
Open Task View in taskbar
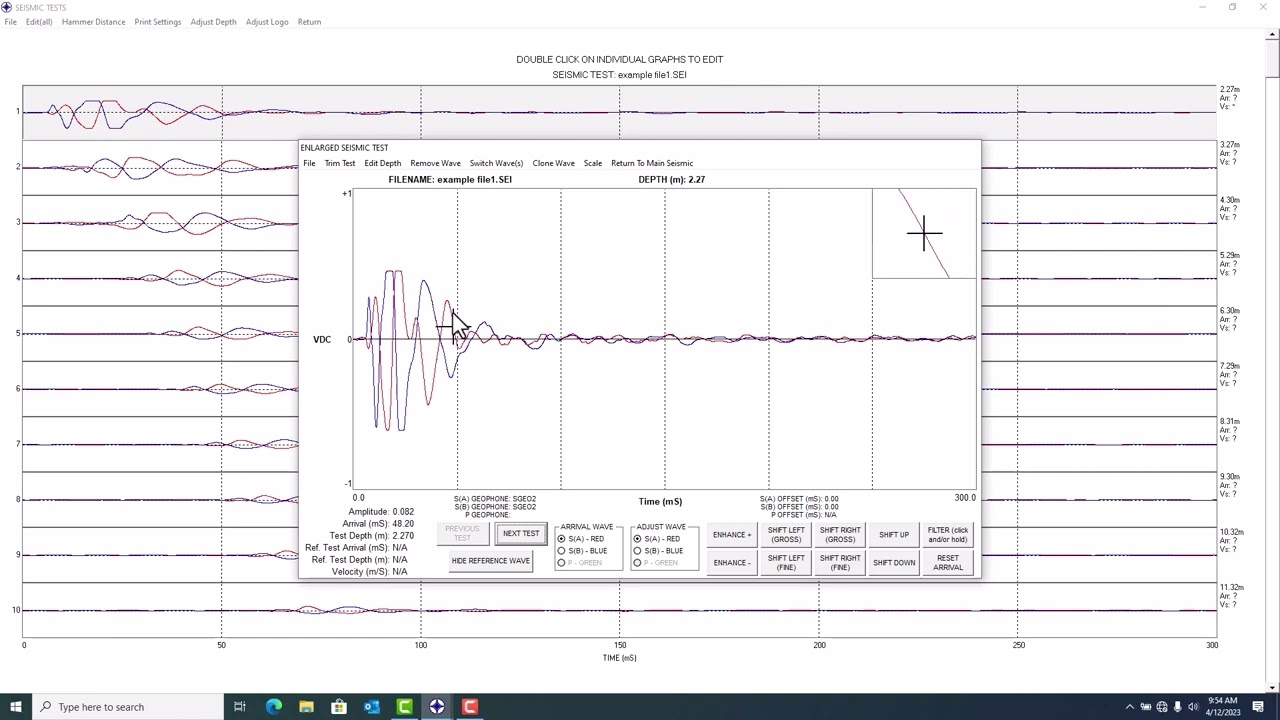(x=240, y=707)
